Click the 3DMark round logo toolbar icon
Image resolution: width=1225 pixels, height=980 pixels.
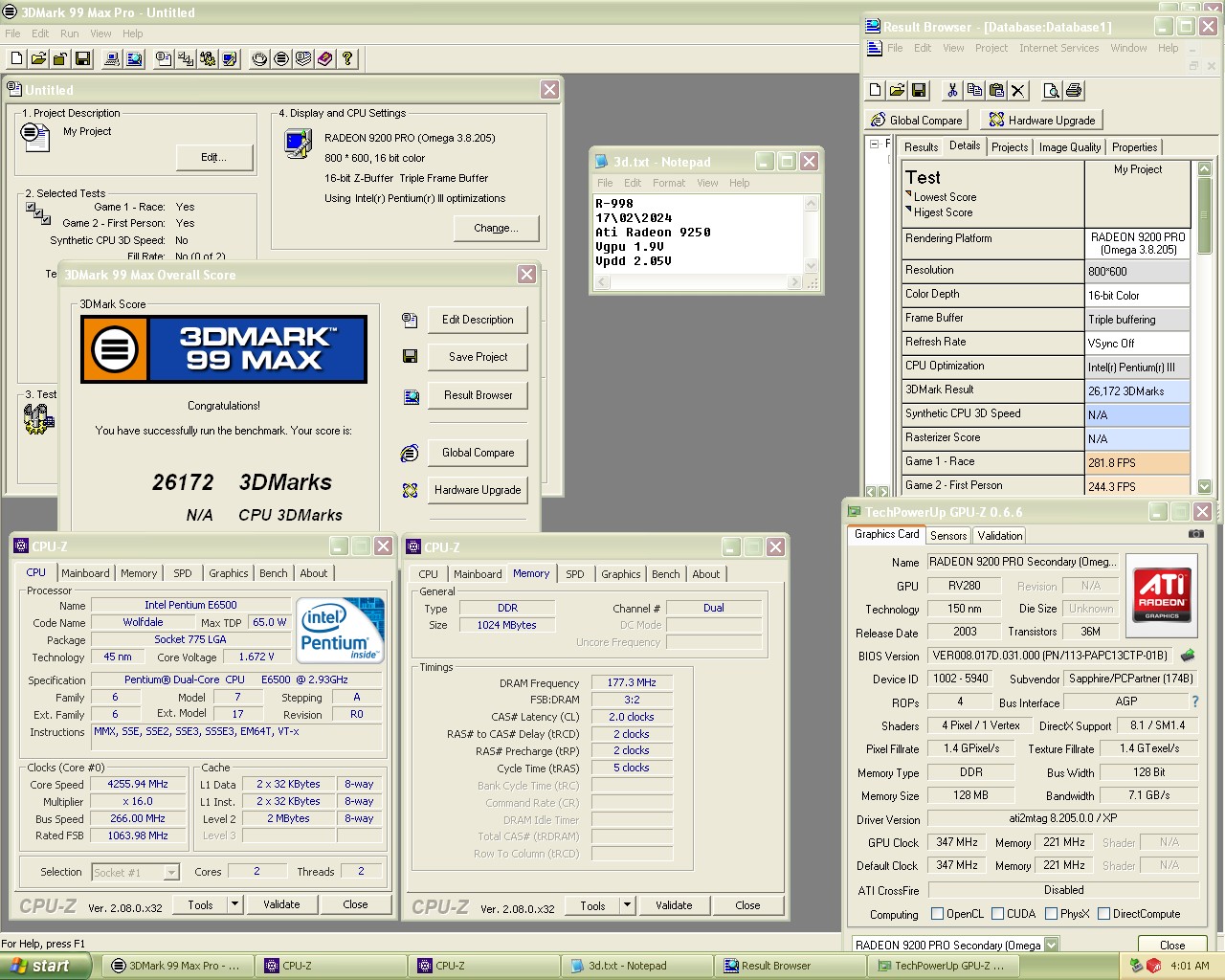click(281, 59)
